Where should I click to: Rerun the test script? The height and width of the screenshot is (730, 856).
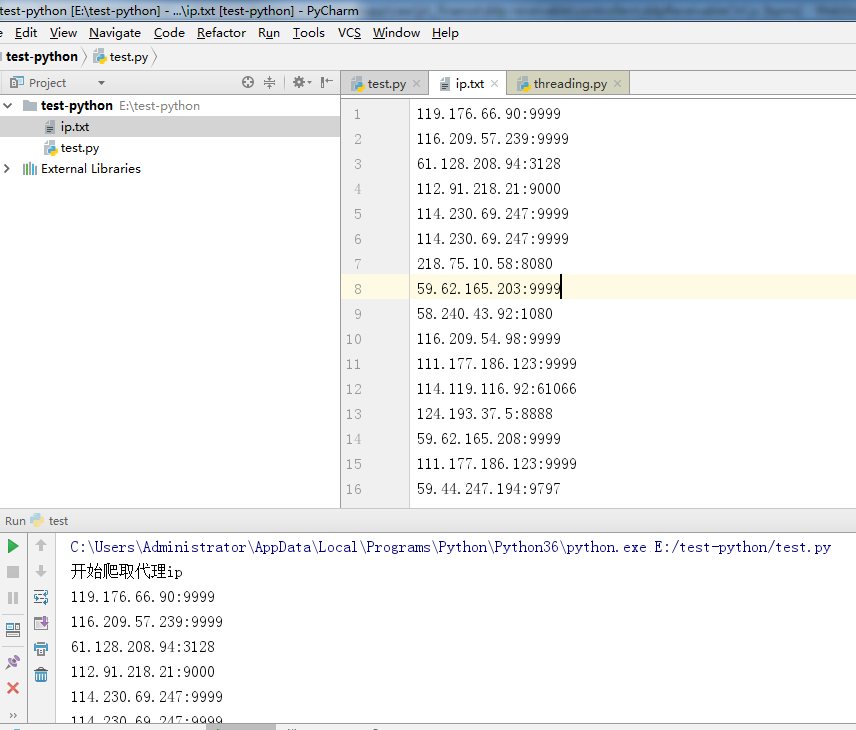click(13, 547)
